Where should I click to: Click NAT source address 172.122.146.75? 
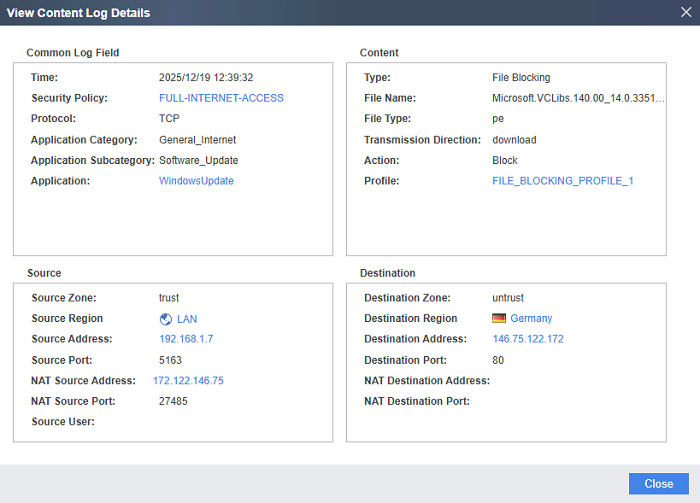pos(188,381)
